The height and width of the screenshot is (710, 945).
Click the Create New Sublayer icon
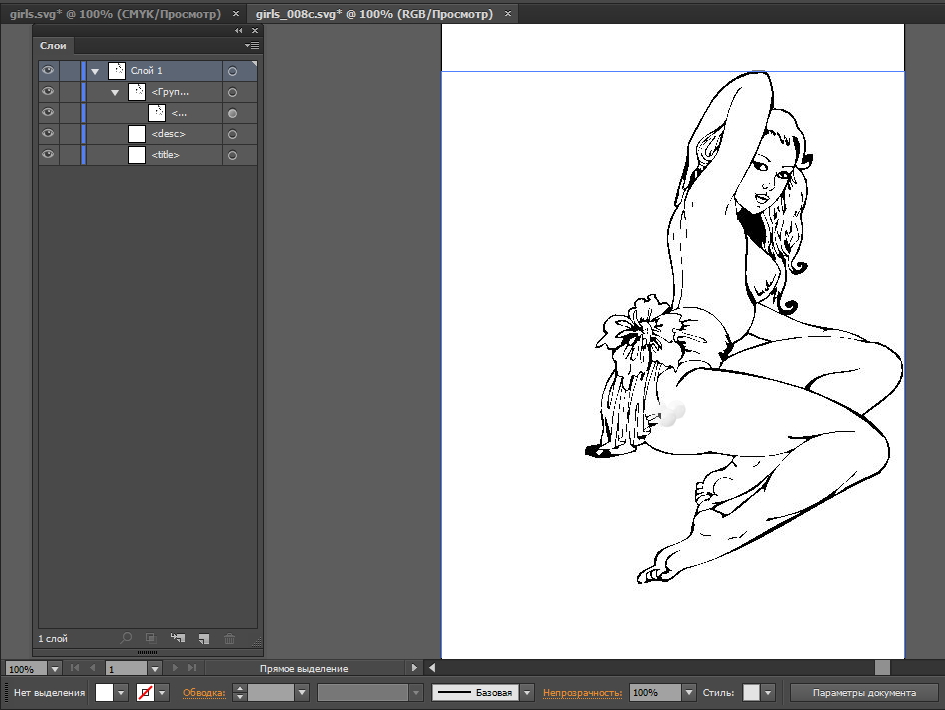point(178,638)
